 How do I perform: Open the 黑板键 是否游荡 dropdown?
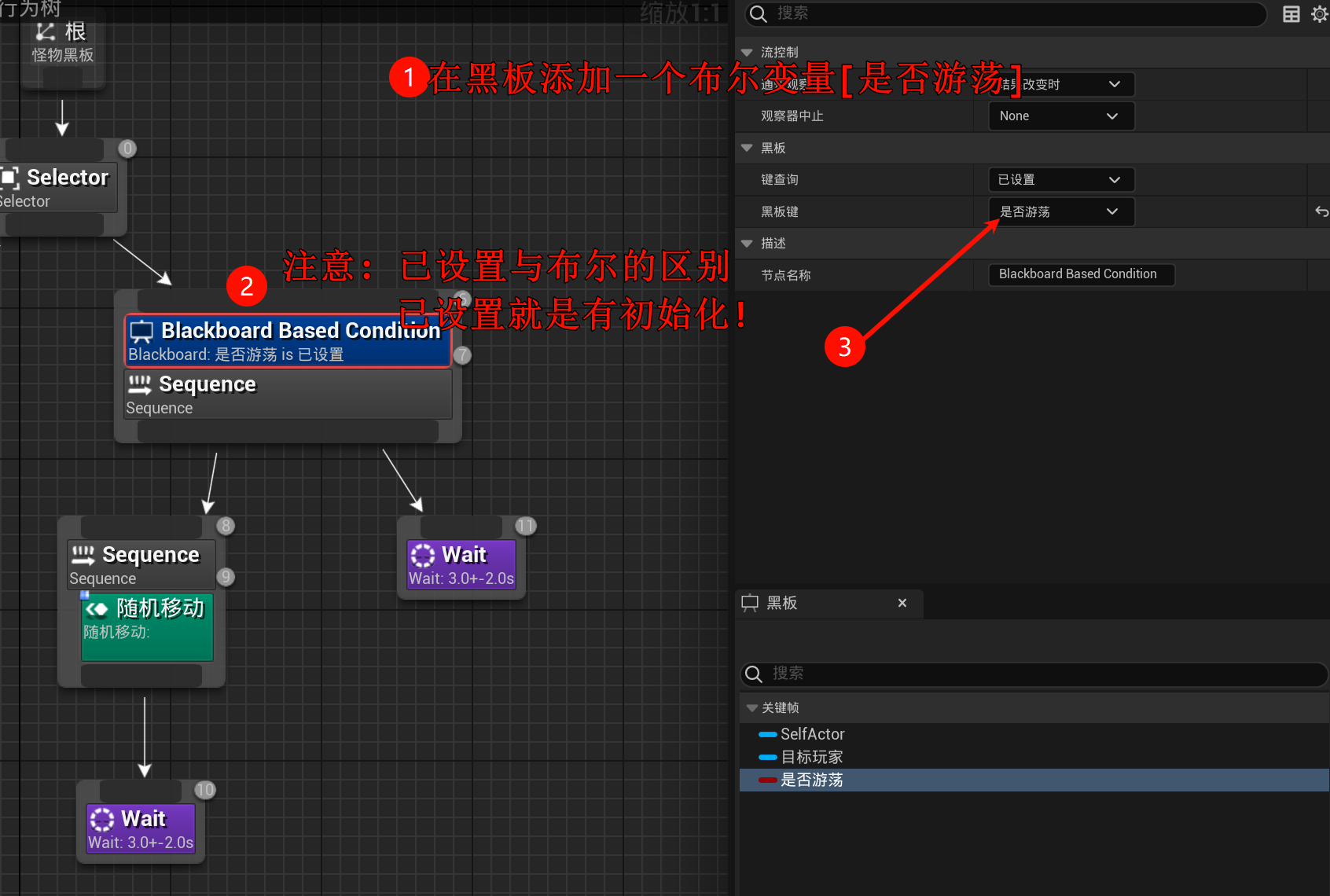pos(1060,211)
